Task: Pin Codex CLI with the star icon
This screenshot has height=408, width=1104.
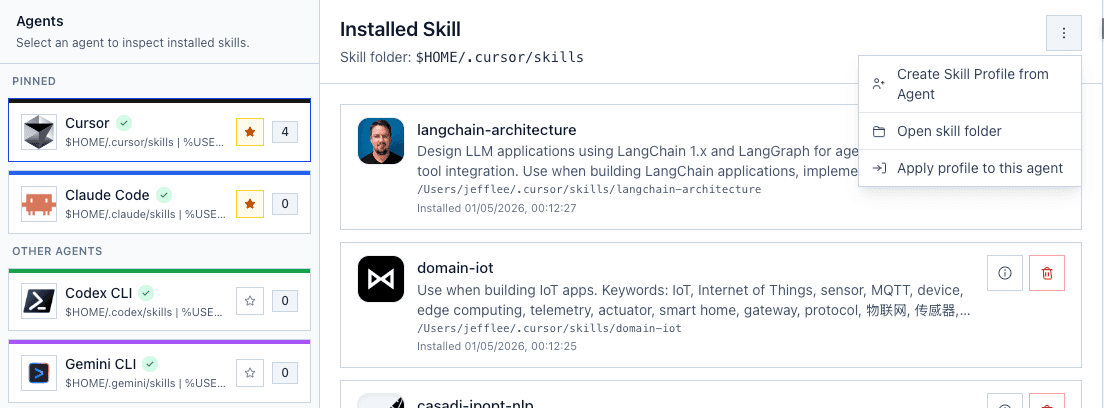Action: [x=249, y=301]
